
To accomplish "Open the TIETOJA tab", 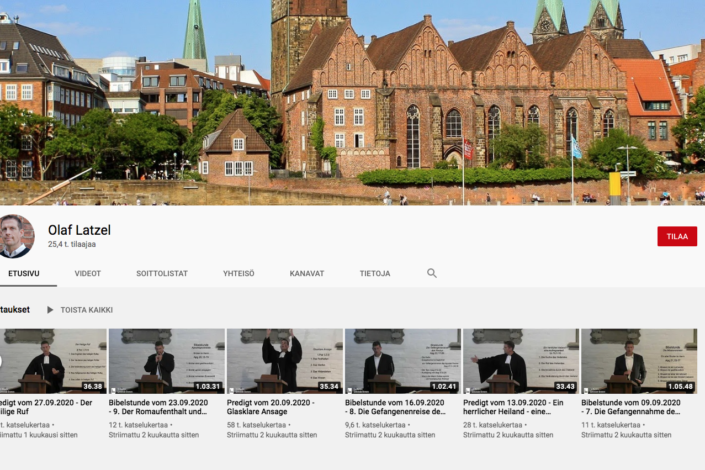I will 375,273.
